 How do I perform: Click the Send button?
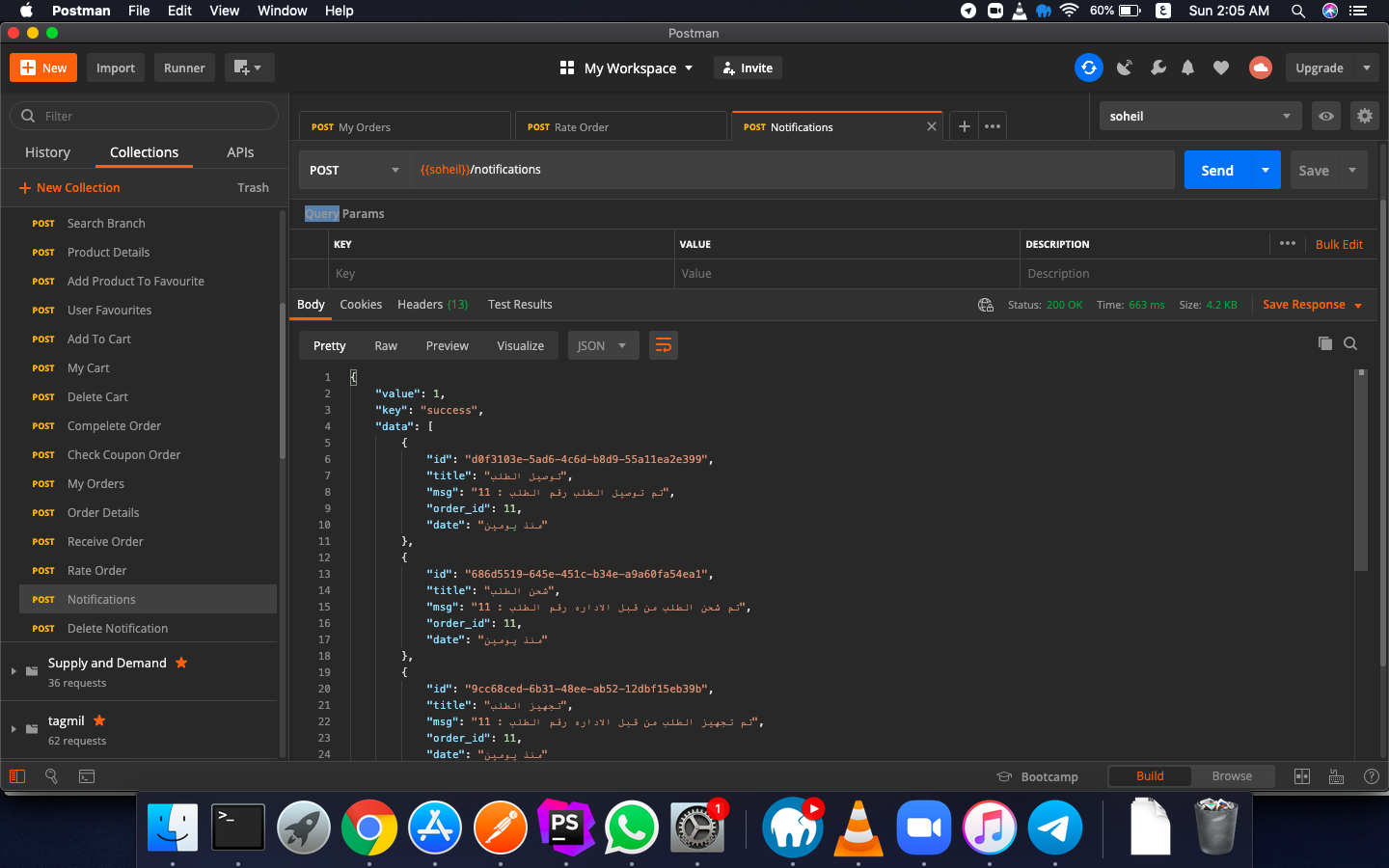pos(1217,170)
